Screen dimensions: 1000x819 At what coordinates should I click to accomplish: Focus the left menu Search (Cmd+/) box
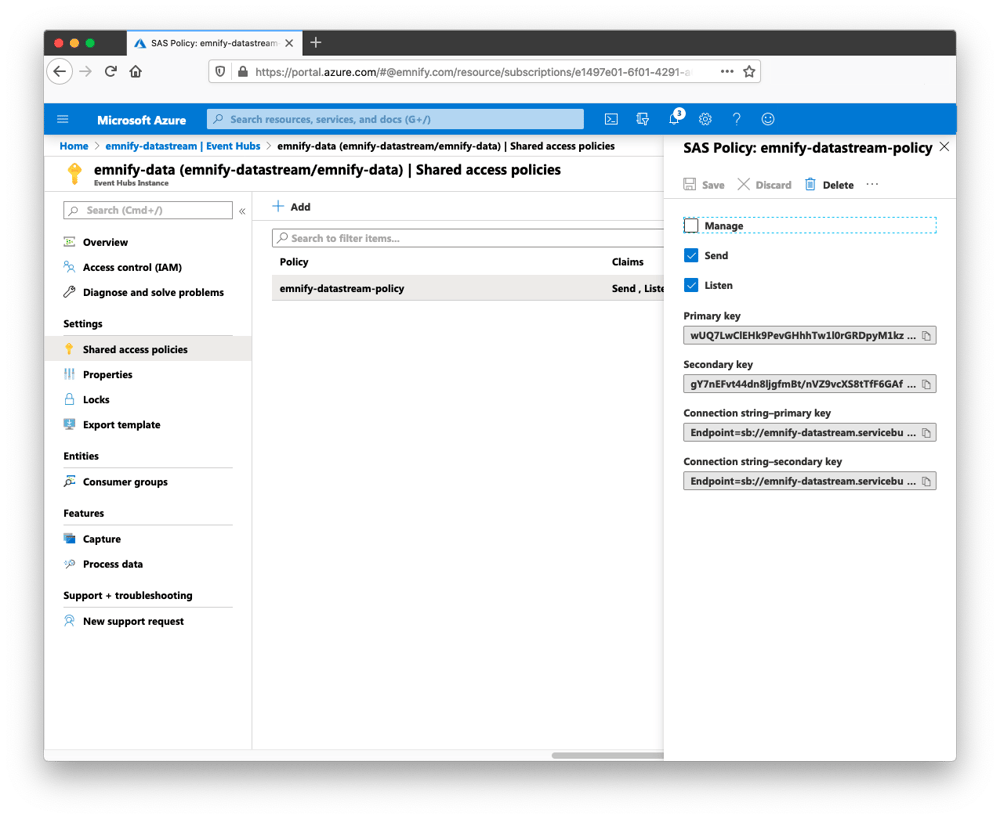pyautogui.click(x=148, y=210)
